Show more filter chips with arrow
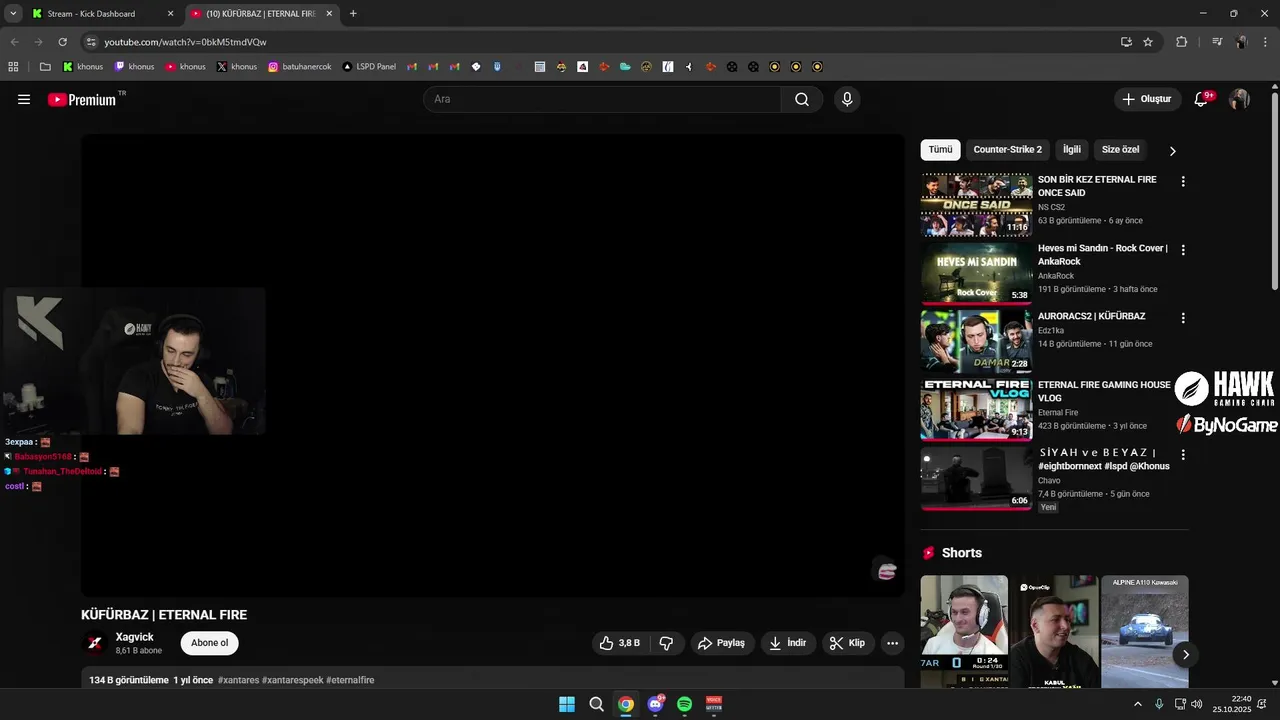 (x=1173, y=151)
